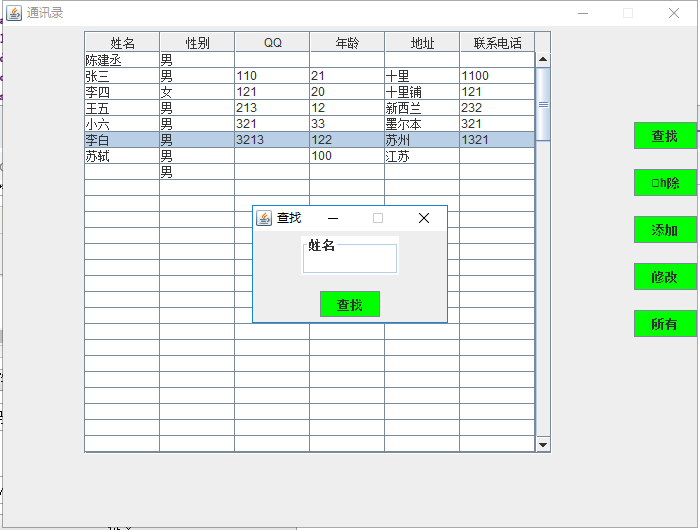Click QQ cell 110 in 张三 row

pyautogui.click(x=272, y=76)
